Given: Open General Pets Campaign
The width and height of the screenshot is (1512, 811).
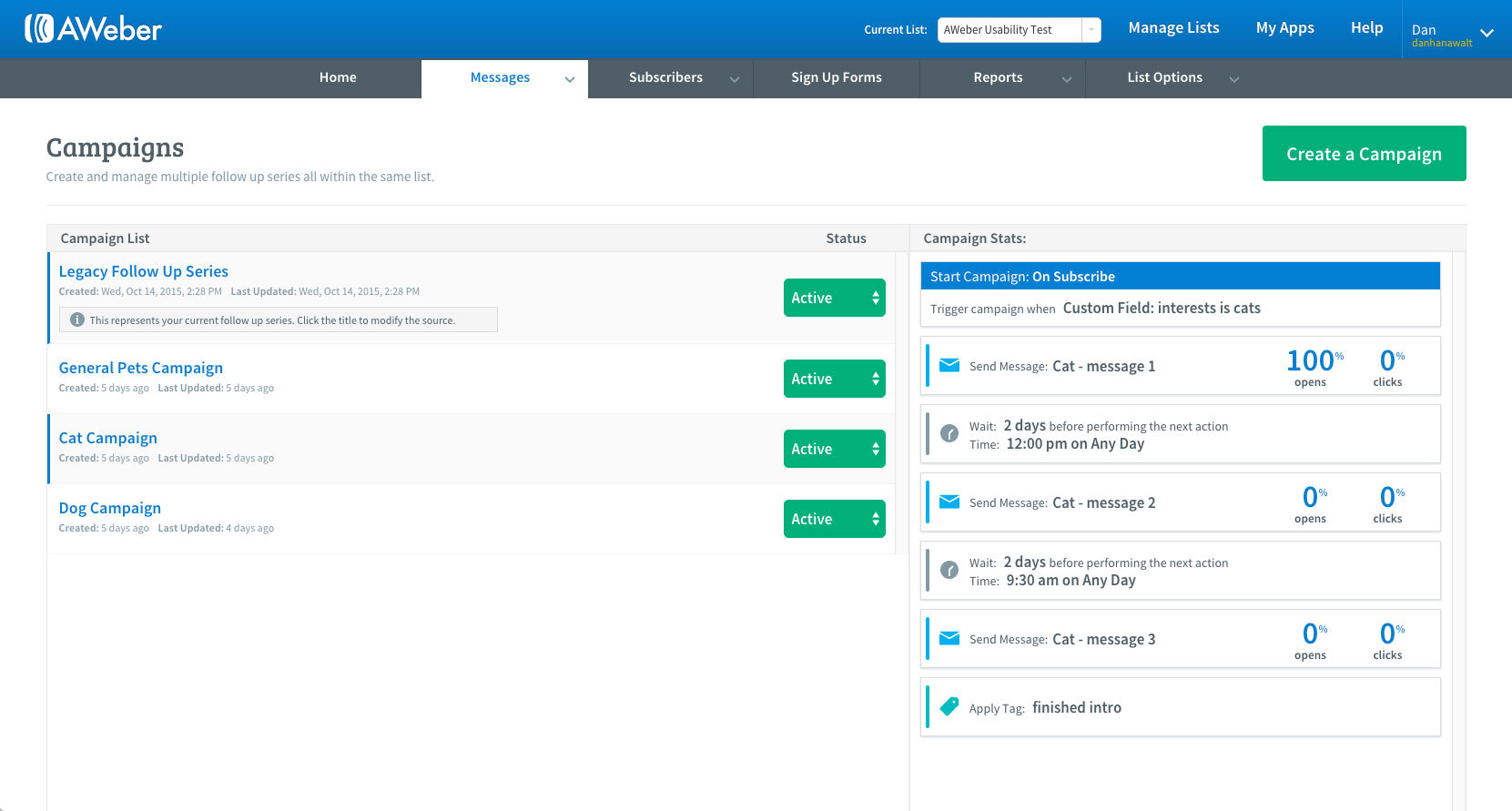Looking at the screenshot, I should [140, 368].
